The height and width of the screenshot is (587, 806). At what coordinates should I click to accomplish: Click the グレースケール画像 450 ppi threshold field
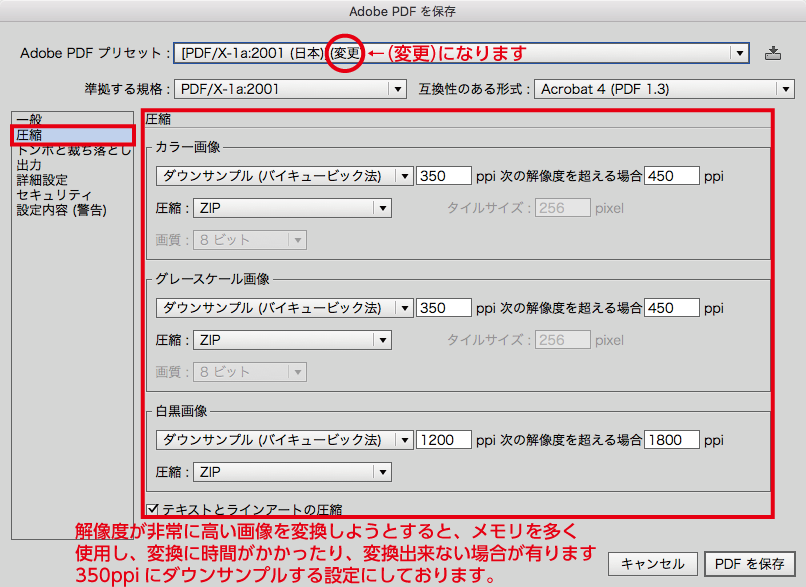[x=671, y=308]
